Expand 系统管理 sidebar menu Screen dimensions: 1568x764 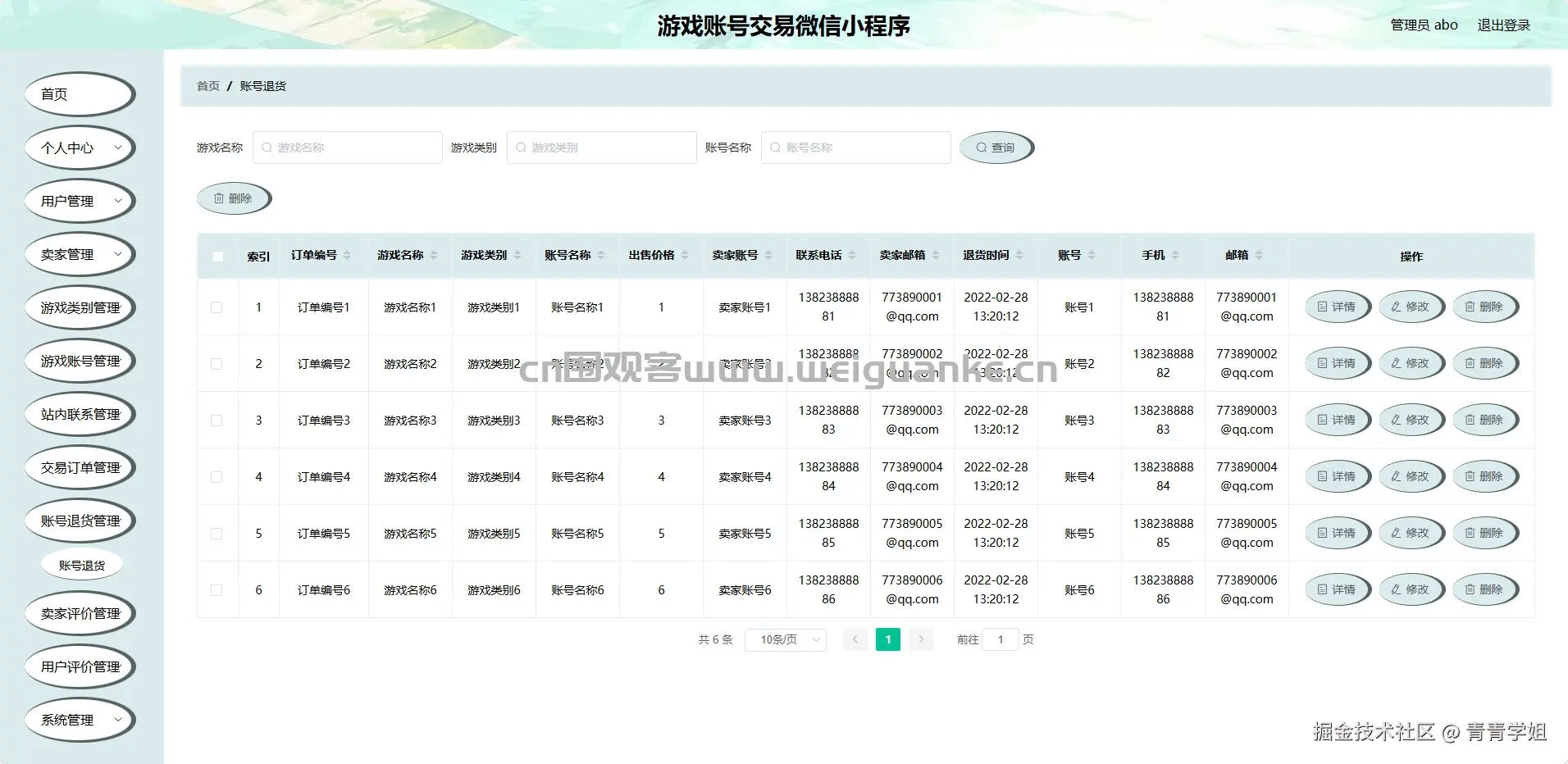[x=80, y=720]
